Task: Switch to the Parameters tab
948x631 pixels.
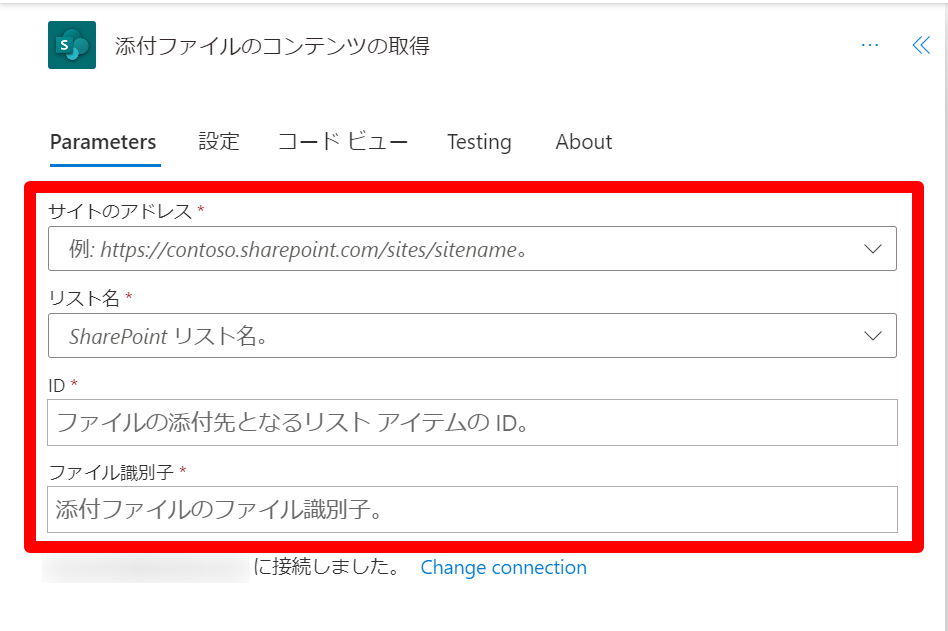Action: tap(103, 142)
